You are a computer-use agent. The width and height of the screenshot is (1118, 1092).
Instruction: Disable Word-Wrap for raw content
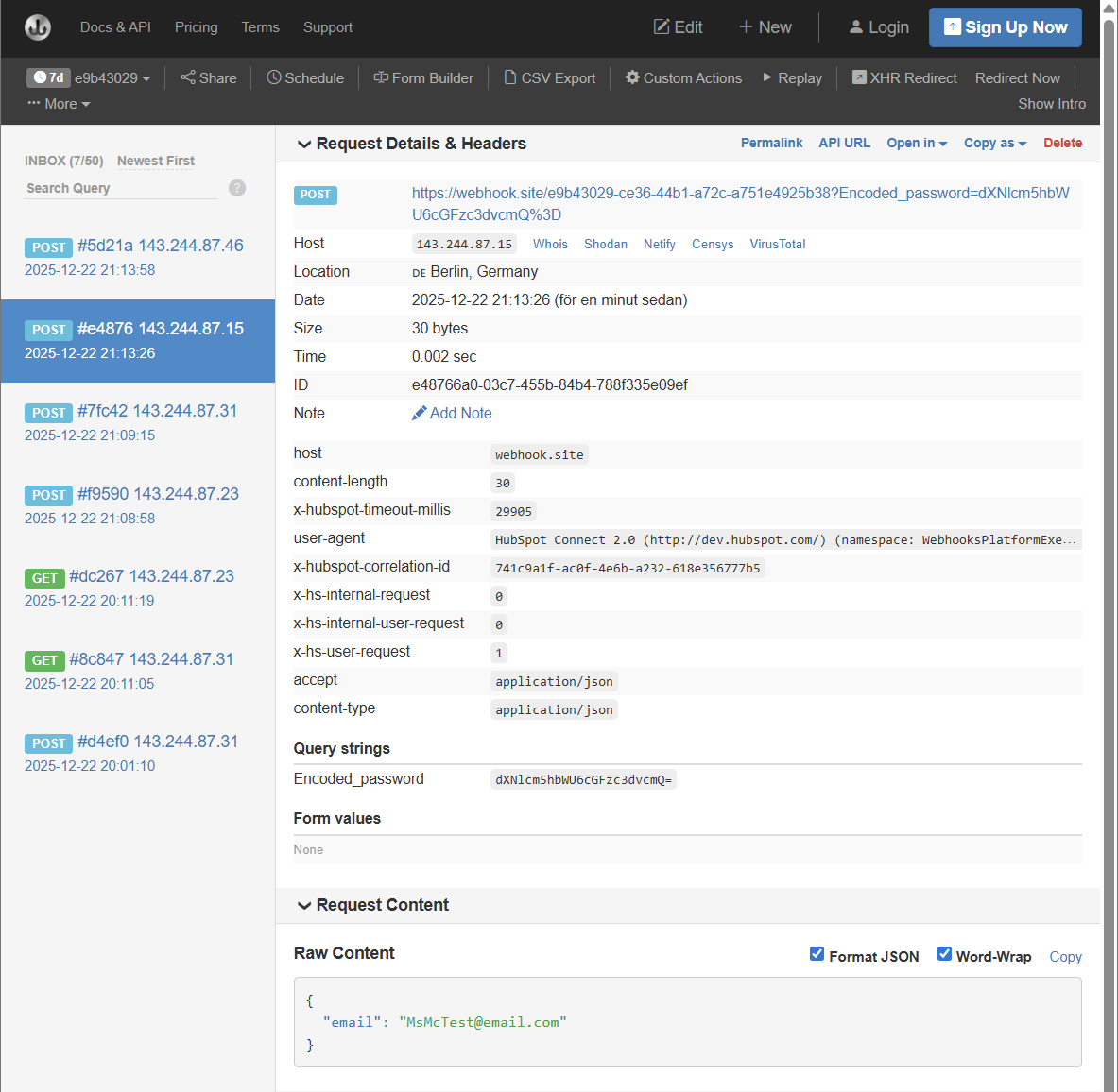point(944,954)
